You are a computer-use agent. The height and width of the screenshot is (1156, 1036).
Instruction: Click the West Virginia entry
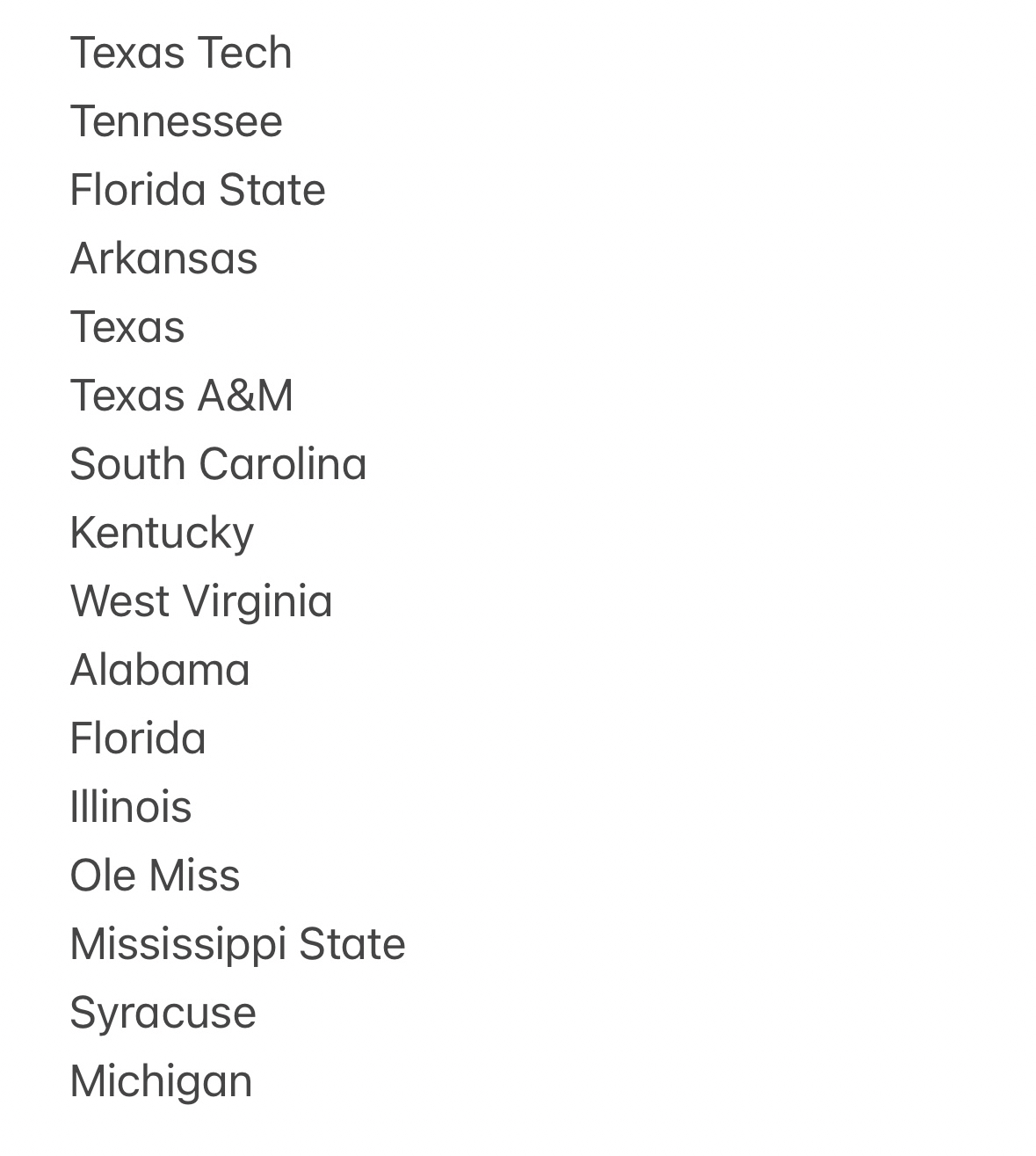point(200,601)
